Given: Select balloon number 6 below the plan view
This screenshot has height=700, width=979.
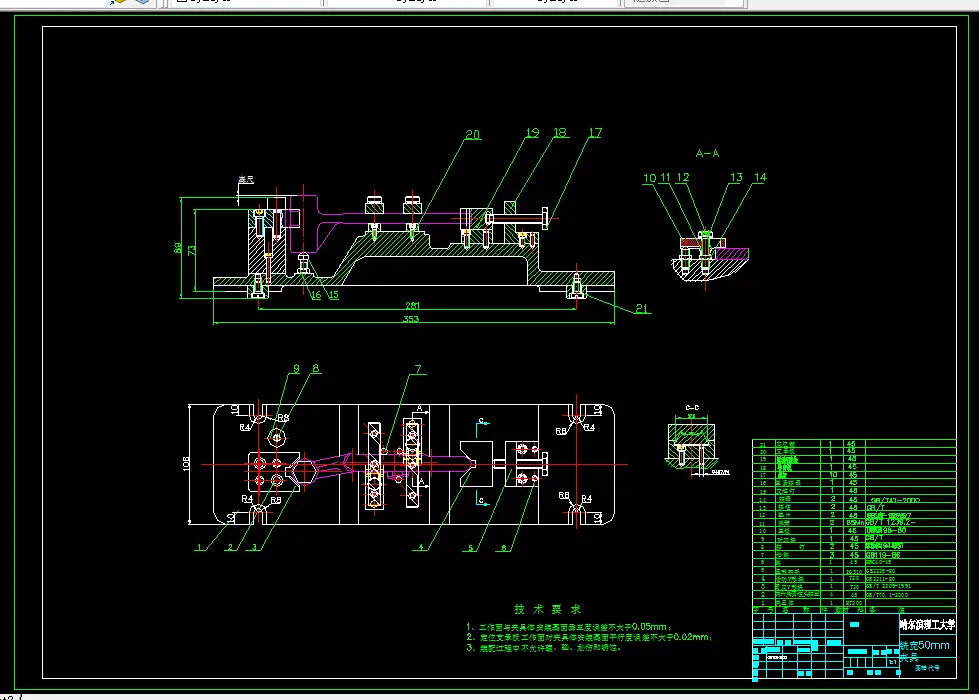Looking at the screenshot, I should pos(504,548).
